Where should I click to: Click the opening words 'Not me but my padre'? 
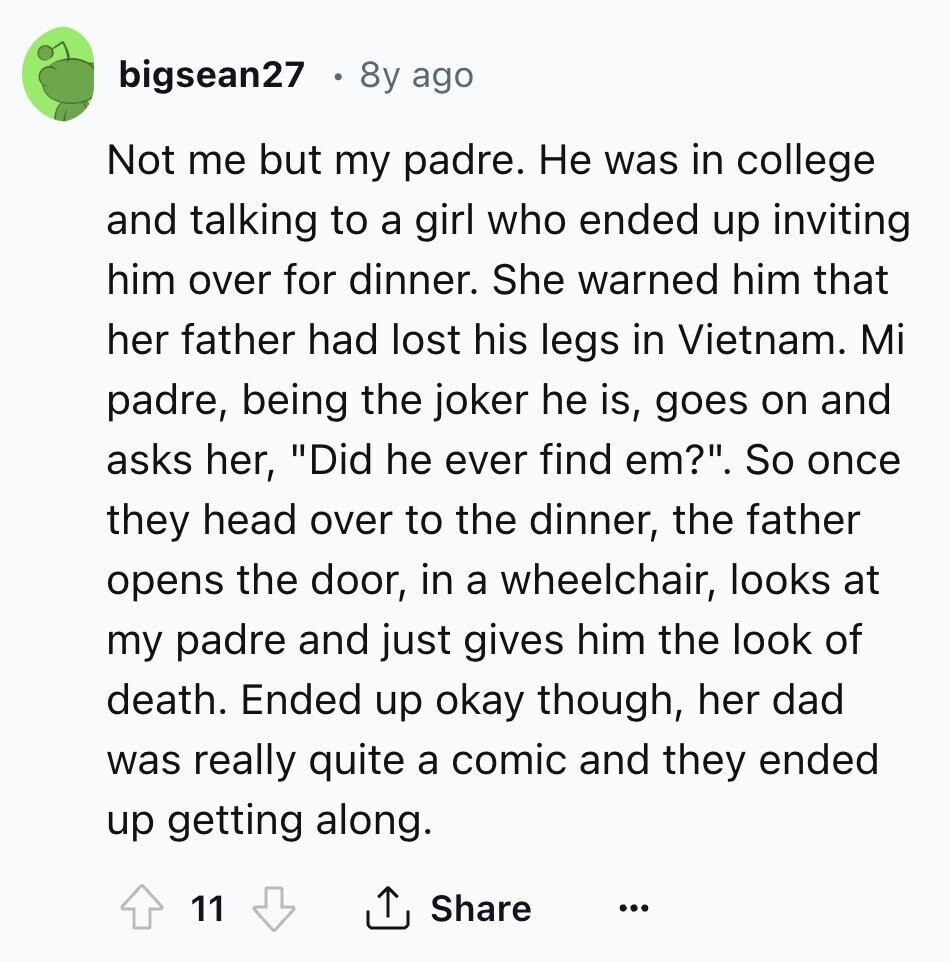coord(311,160)
